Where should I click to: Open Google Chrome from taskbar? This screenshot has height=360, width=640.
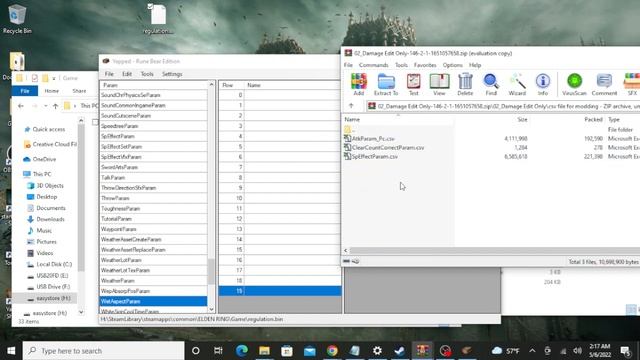pos(332,351)
